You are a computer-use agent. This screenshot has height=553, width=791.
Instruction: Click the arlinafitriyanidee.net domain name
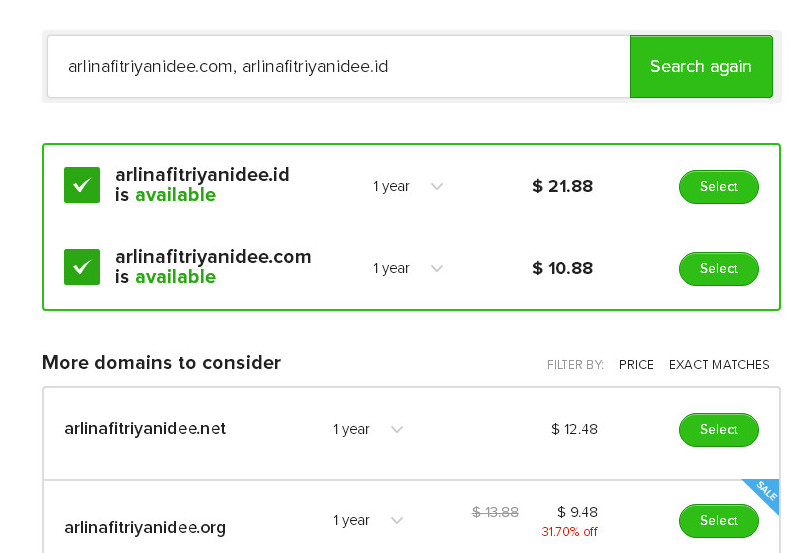pyautogui.click(x=145, y=428)
